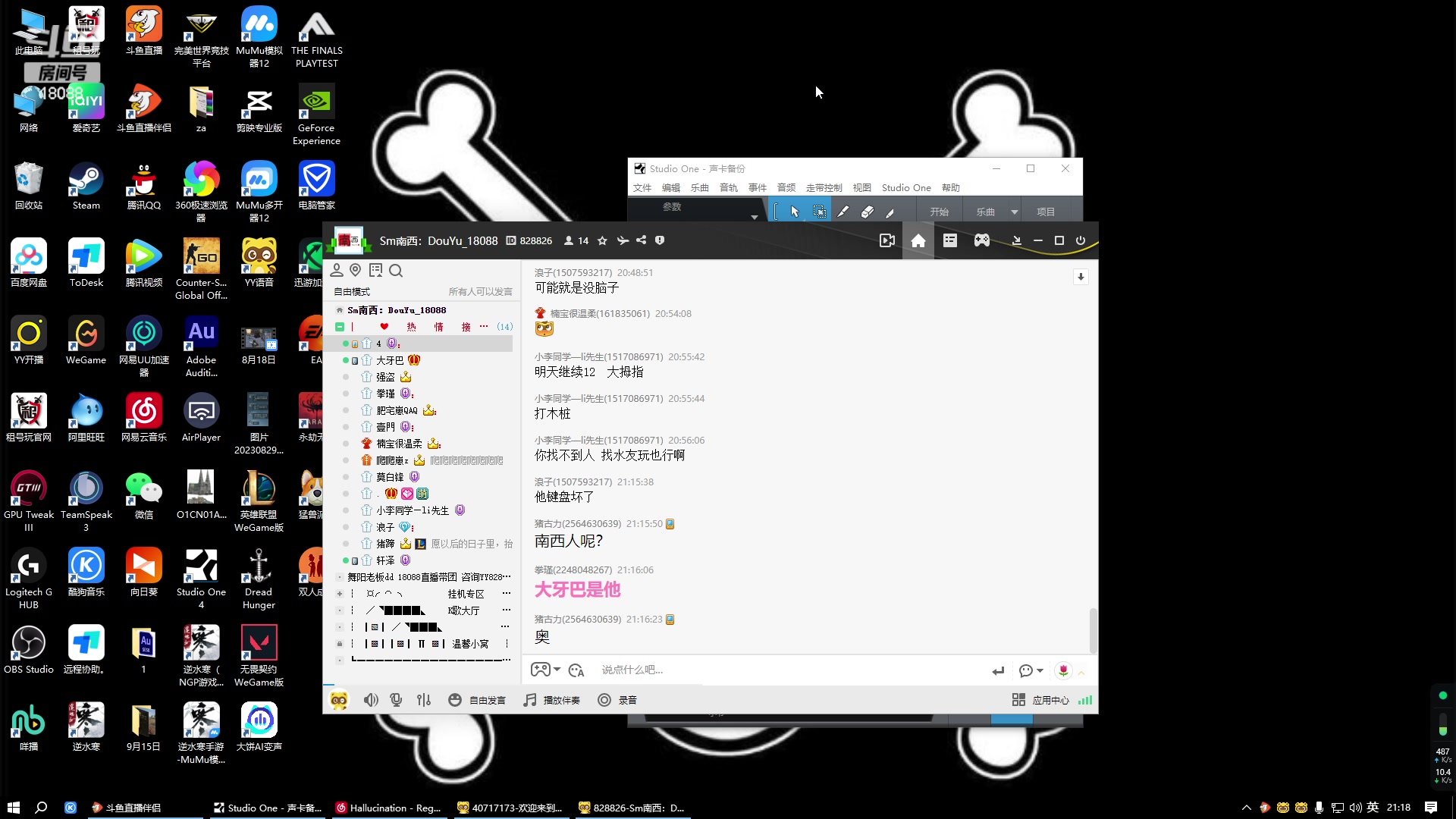Click the taskbar clock 21:18

(x=1398, y=808)
